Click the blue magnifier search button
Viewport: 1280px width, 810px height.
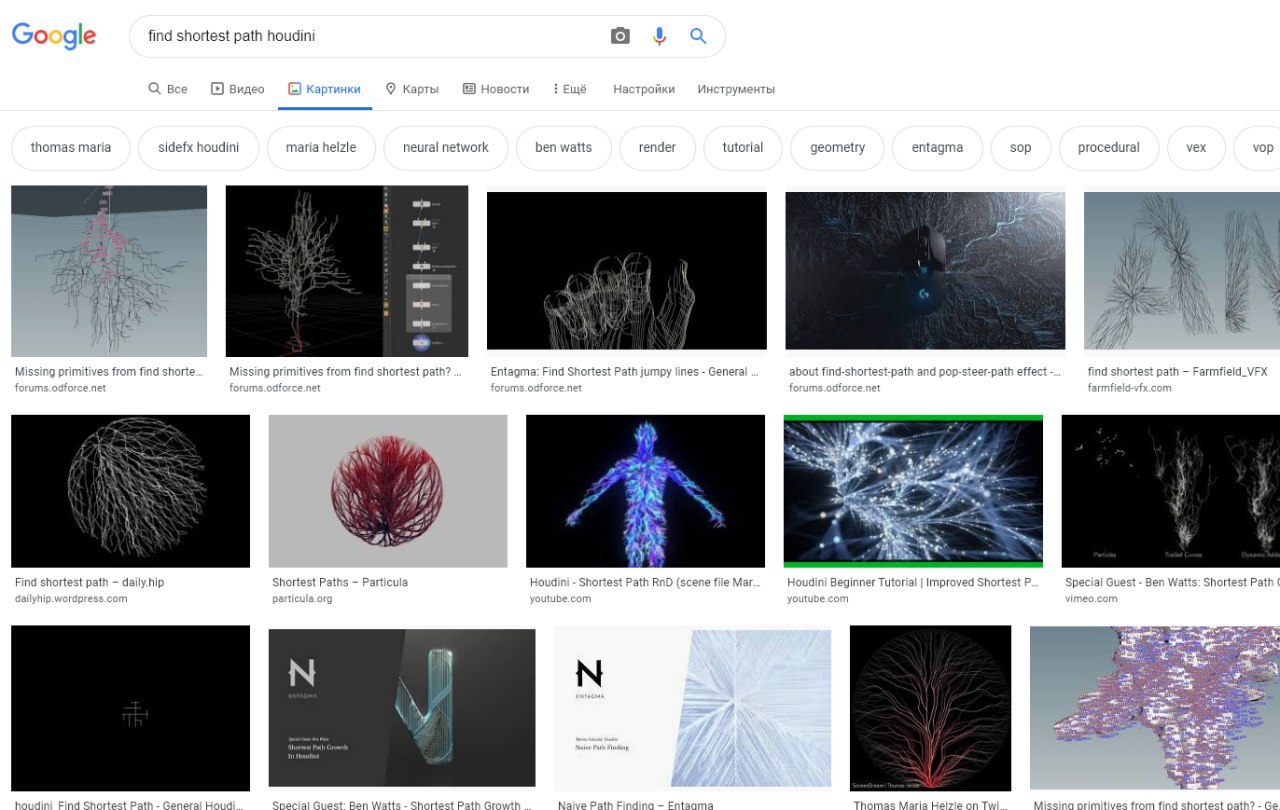(x=698, y=36)
